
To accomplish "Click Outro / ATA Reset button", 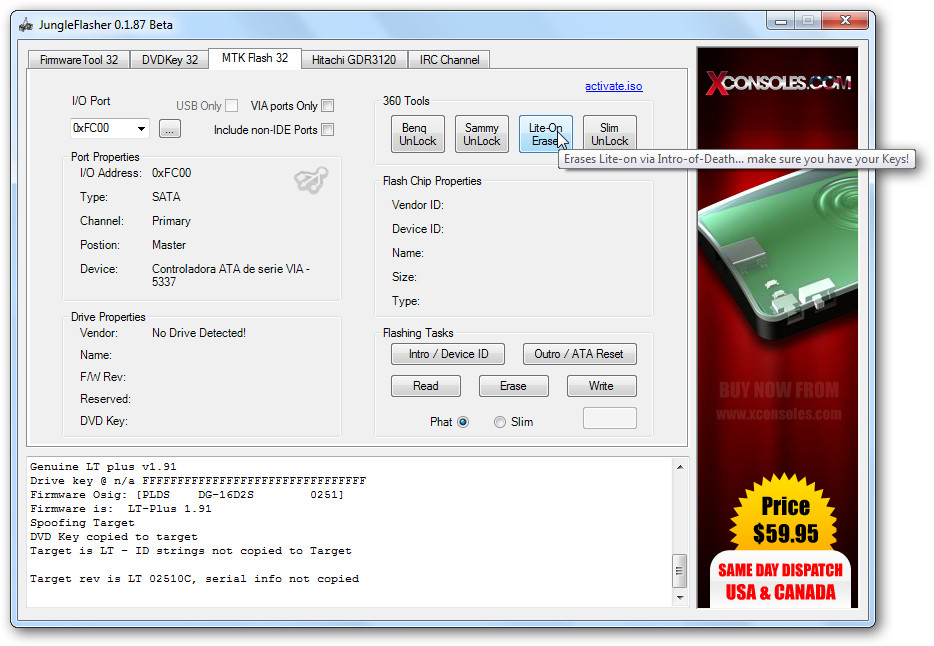I will coord(579,354).
